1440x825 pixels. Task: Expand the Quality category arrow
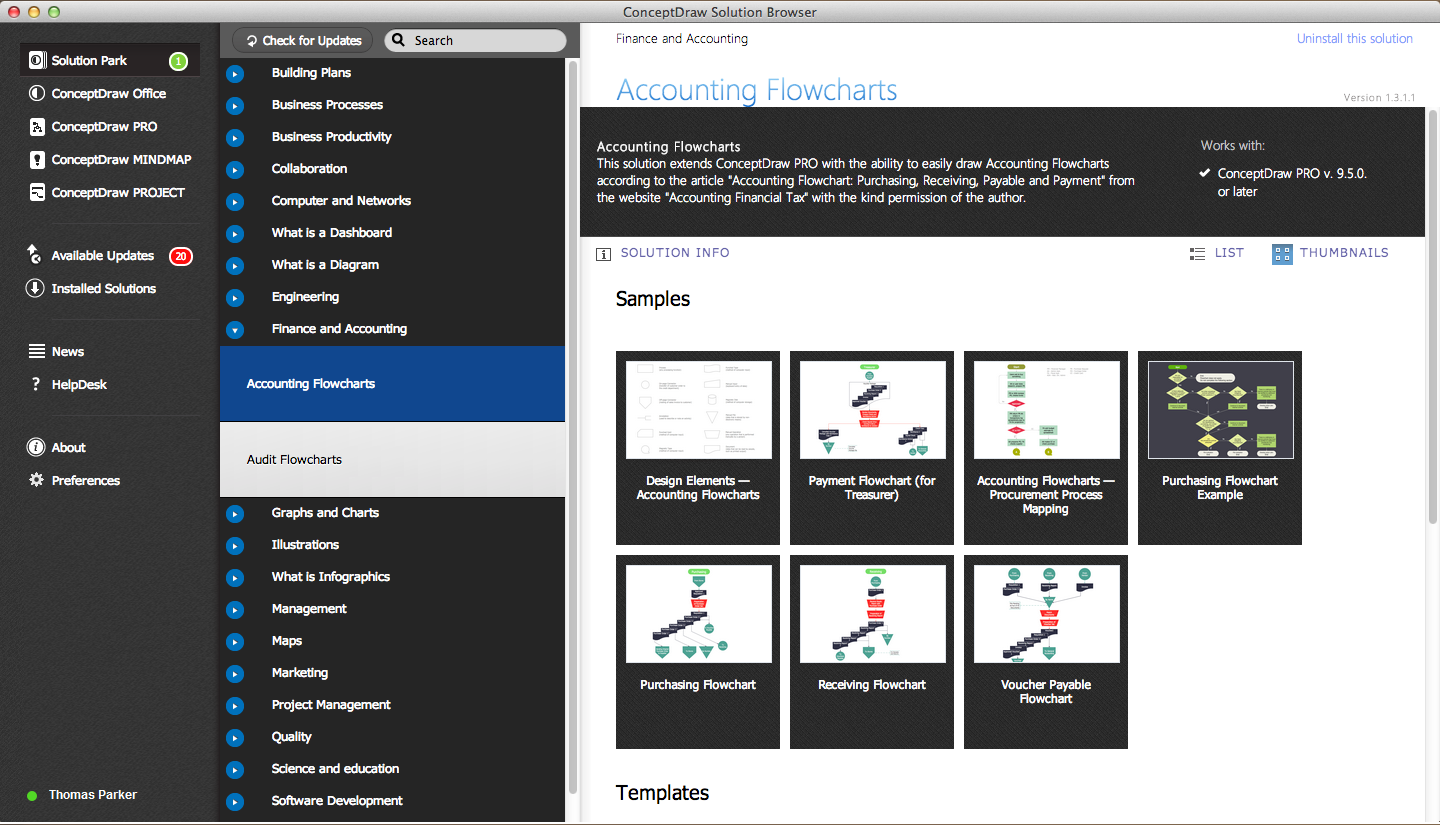pyautogui.click(x=235, y=738)
